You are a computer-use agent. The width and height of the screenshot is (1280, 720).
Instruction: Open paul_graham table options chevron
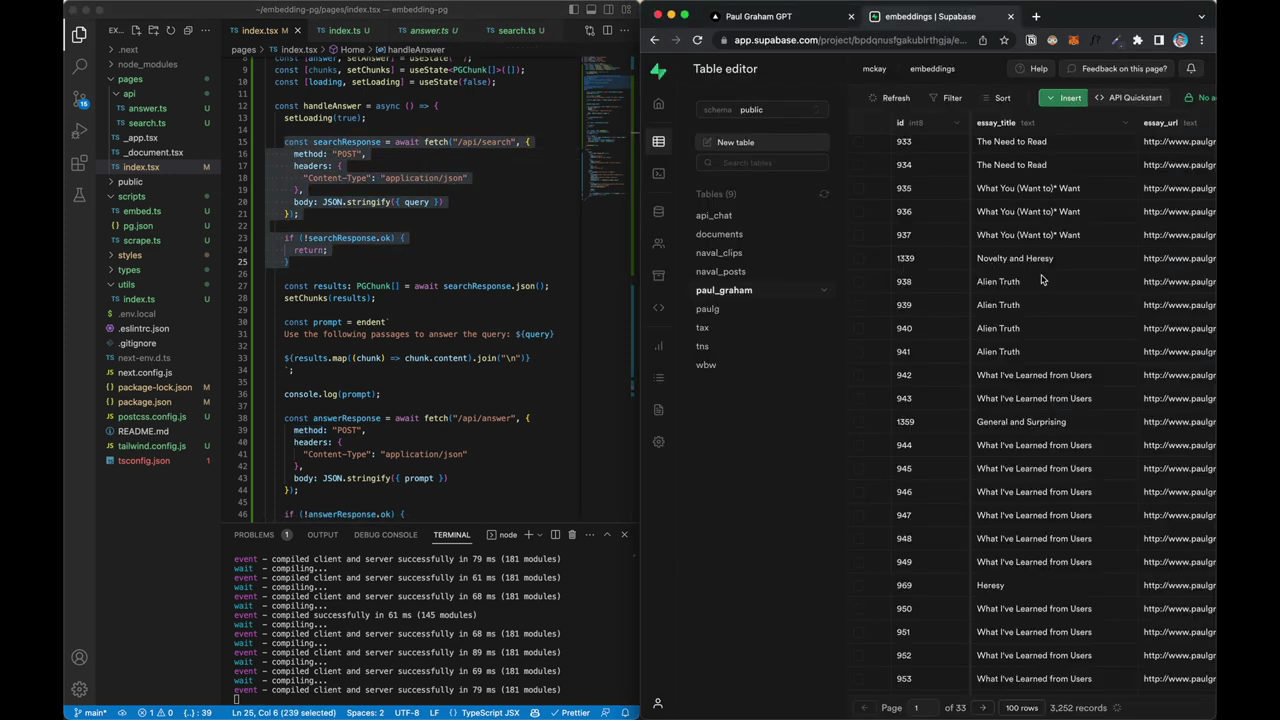(x=824, y=290)
